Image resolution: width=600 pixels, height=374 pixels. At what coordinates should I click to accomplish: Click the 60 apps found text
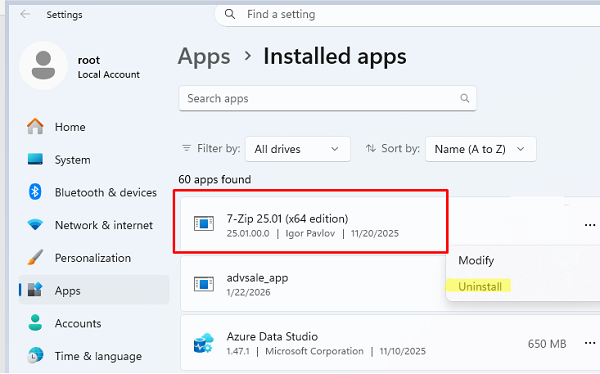(x=215, y=180)
